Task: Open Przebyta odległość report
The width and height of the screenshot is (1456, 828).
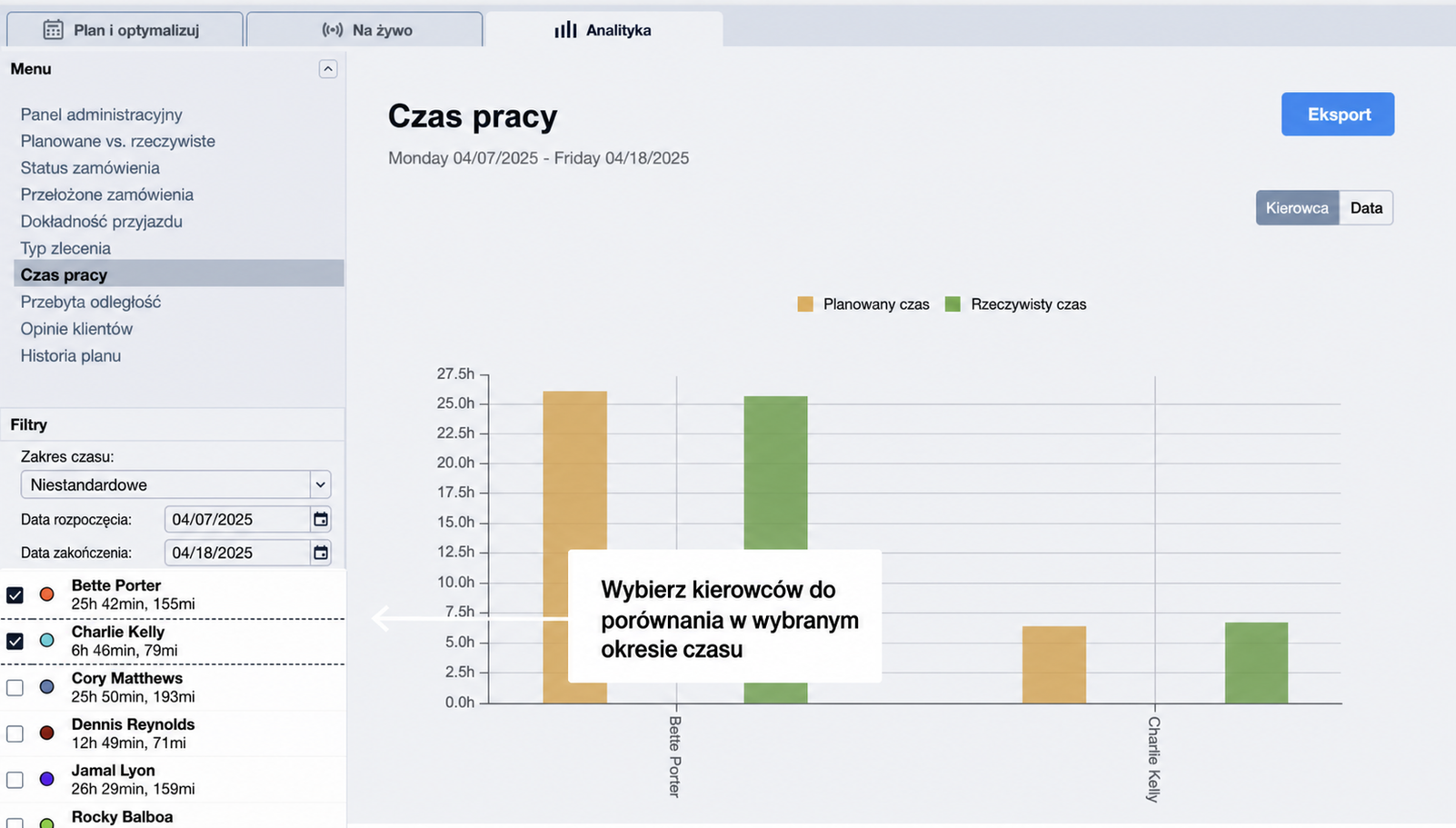Action: [x=91, y=302]
